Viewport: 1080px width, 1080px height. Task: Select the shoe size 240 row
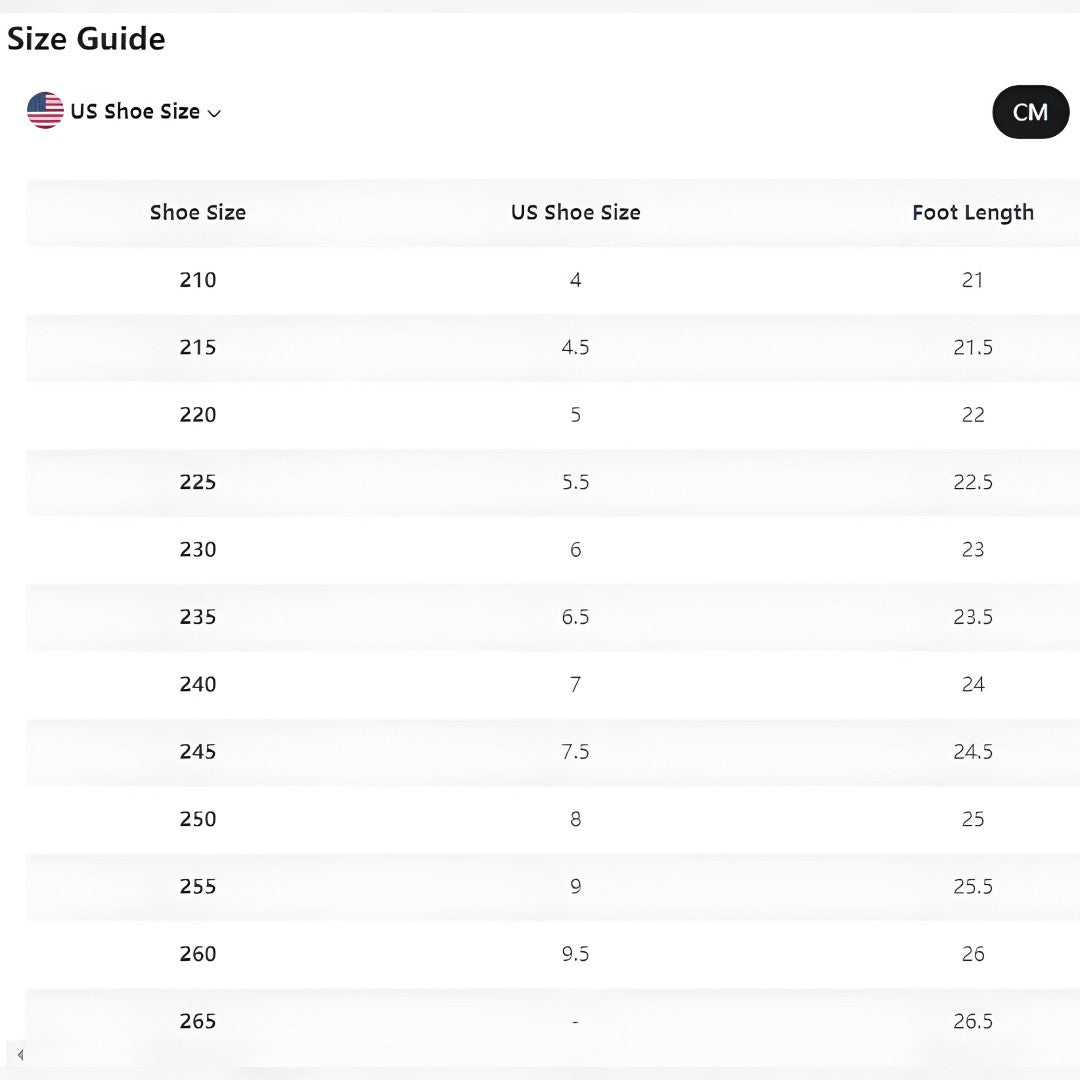point(198,685)
